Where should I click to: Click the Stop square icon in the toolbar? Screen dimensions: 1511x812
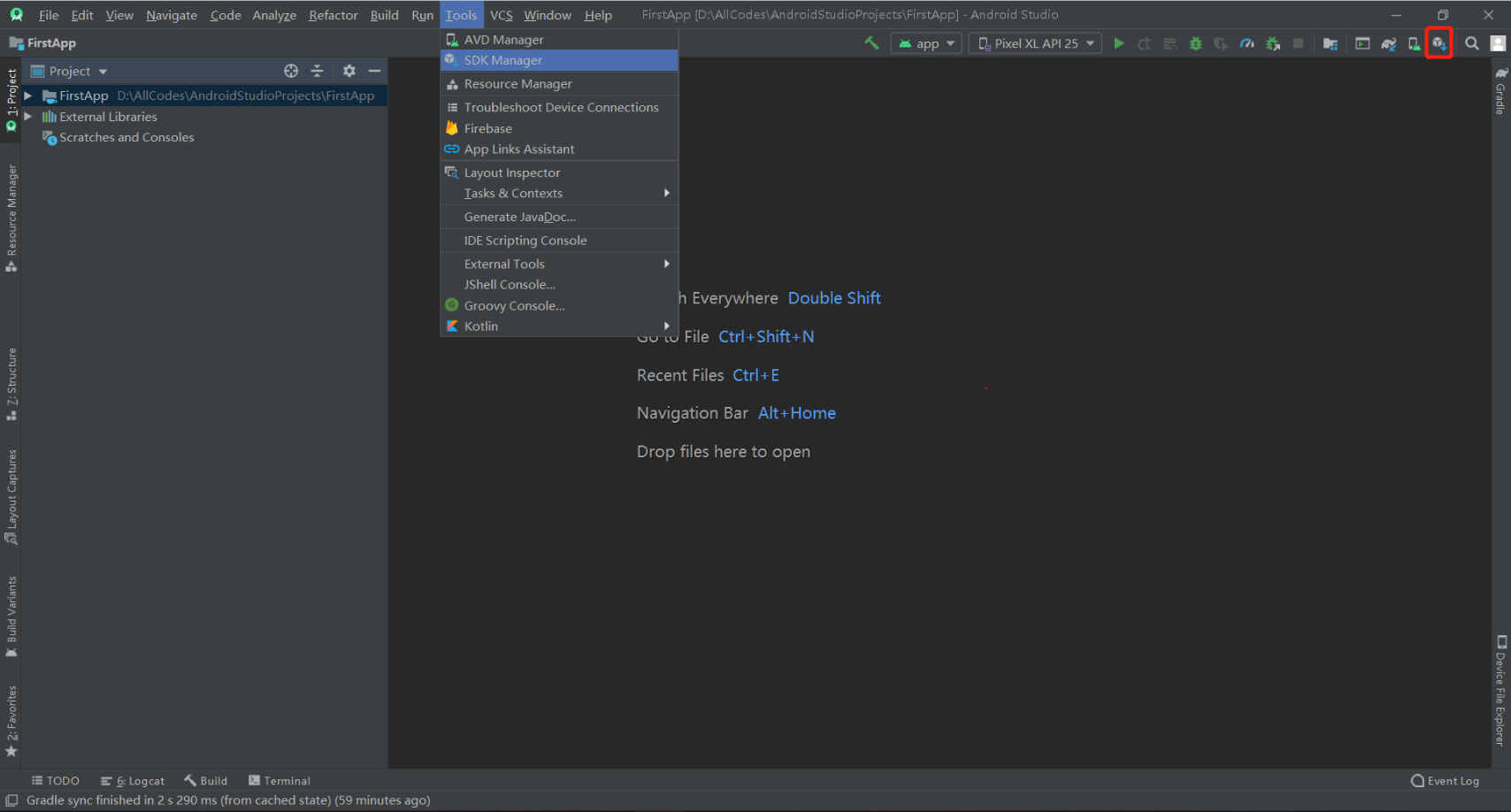[1298, 43]
